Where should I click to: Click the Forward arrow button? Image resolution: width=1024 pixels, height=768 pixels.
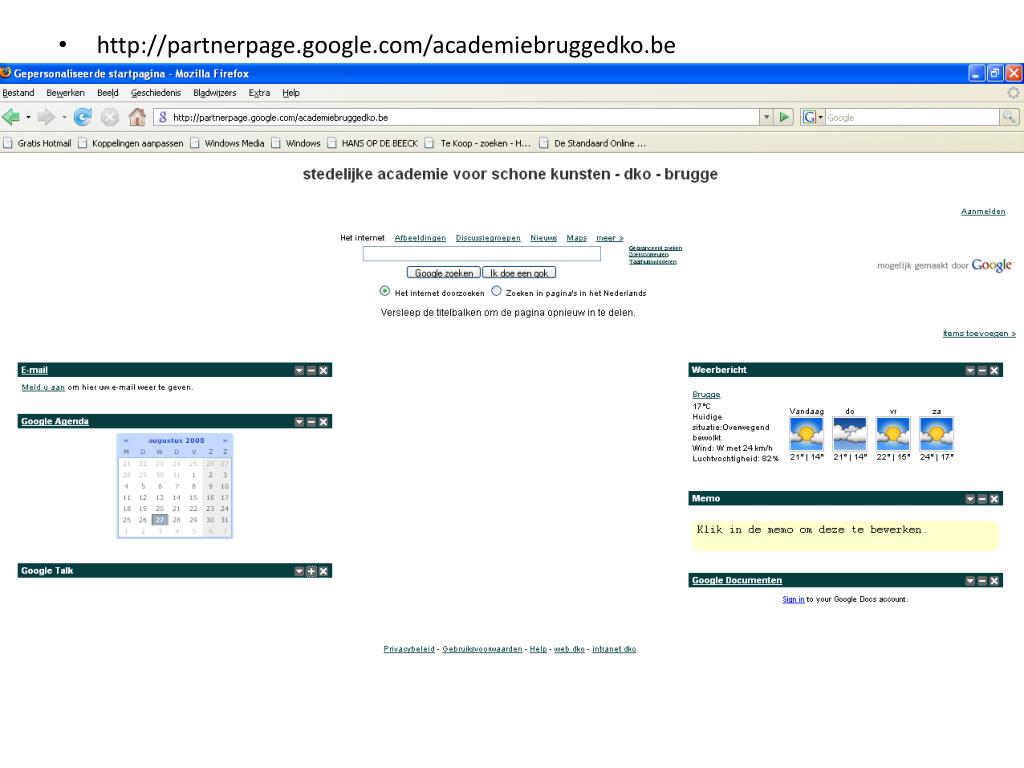tap(46, 118)
